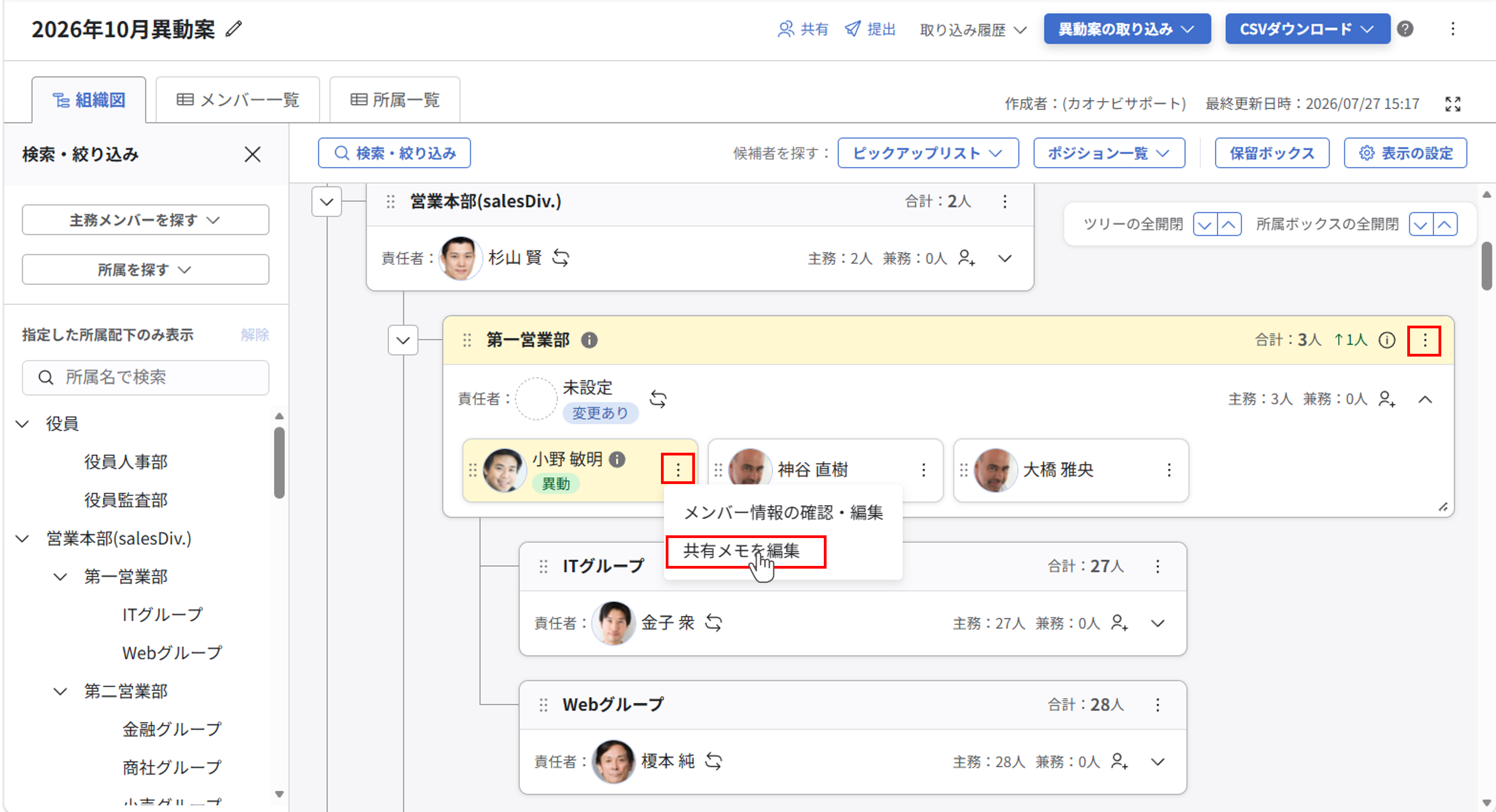The width and height of the screenshot is (1496, 812).
Task: Click info icon next to 小野 敏明
Action: [617, 459]
